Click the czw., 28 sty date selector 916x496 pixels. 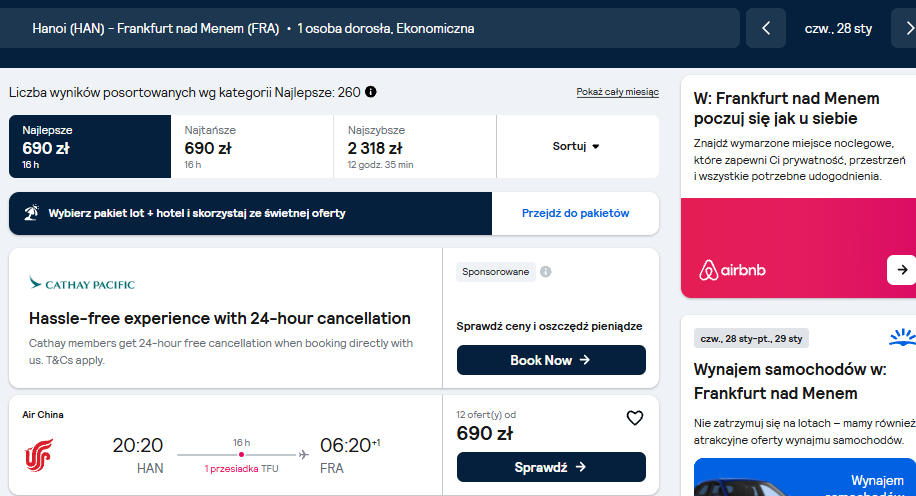point(838,28)
